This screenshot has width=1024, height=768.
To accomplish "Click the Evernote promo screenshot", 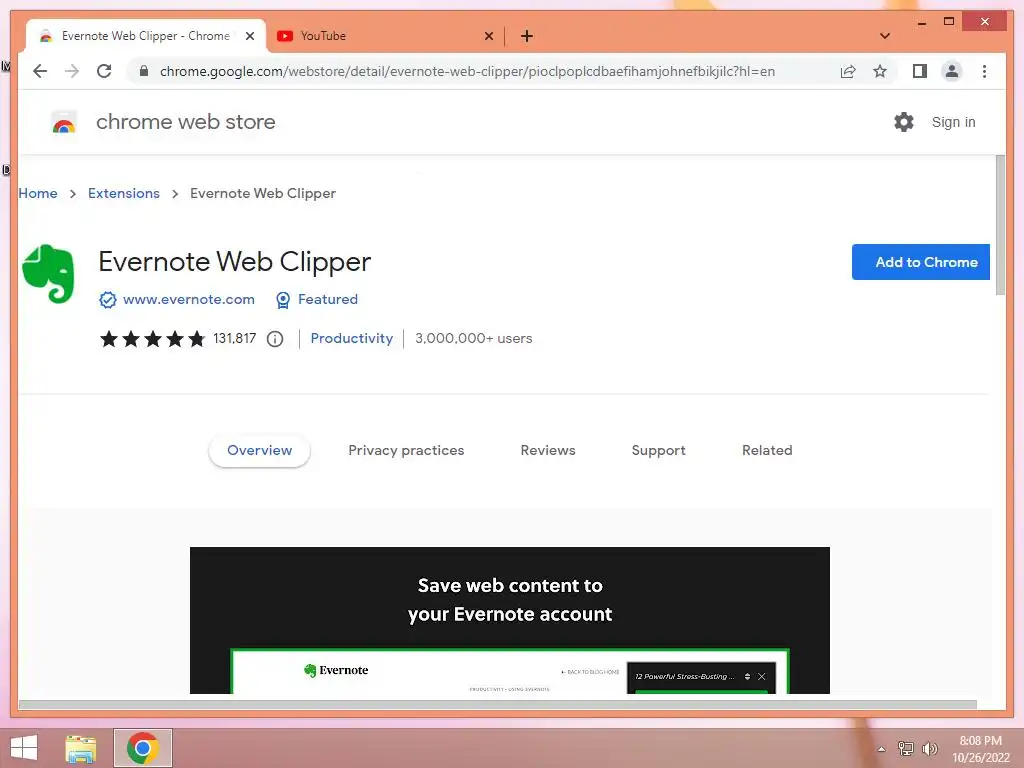I will click(x=509, y=620).
